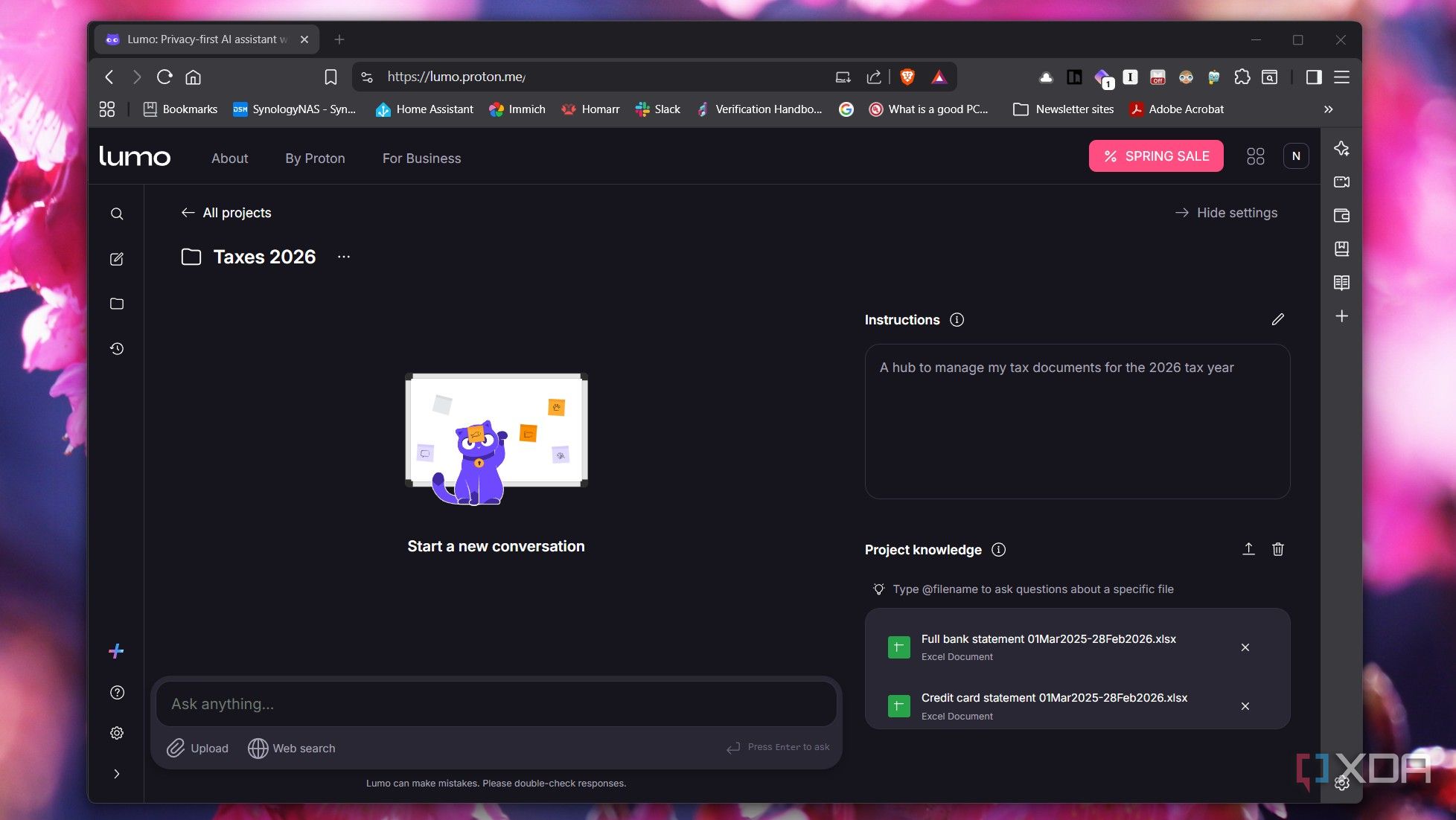Reload the page in the browser
Viewport: 1456px width, 820px height.
point(165,77)
